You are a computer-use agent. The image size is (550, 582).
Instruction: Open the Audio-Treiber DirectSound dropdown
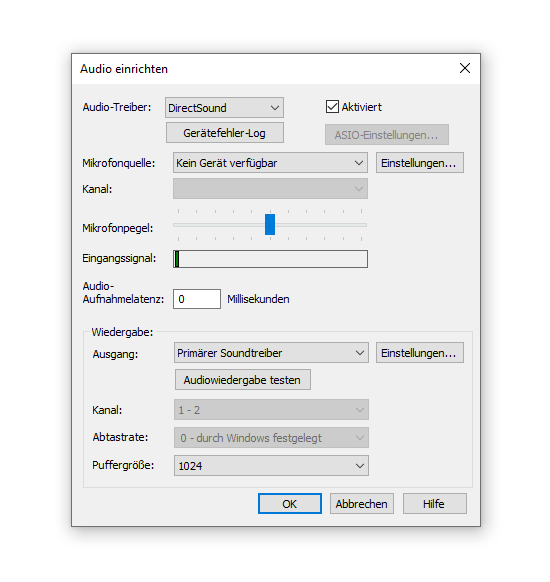pos(224,108)
